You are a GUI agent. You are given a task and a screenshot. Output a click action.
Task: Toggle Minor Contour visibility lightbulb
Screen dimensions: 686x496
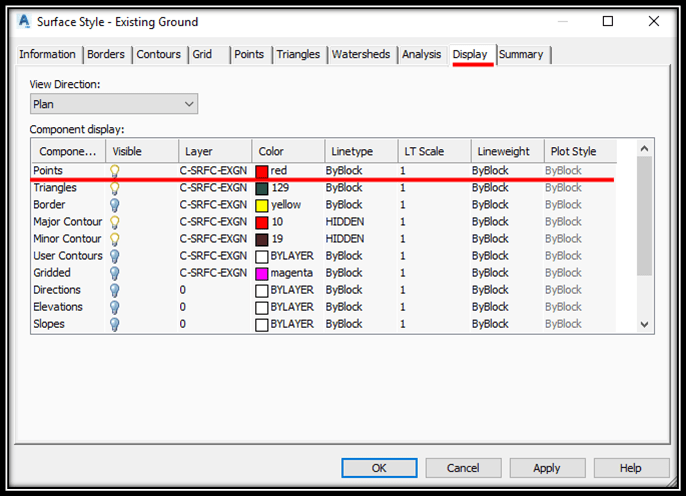(115, 239)
